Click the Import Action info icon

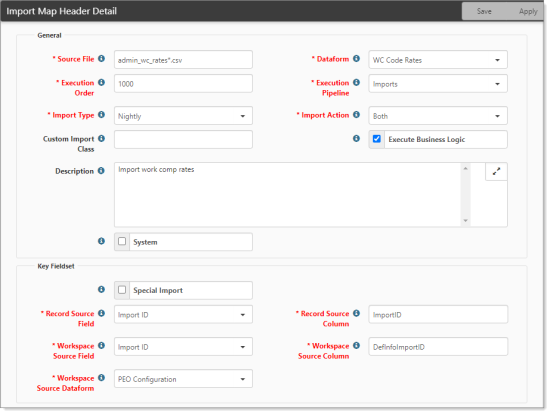pyautogui.click(x=356, y=115)
